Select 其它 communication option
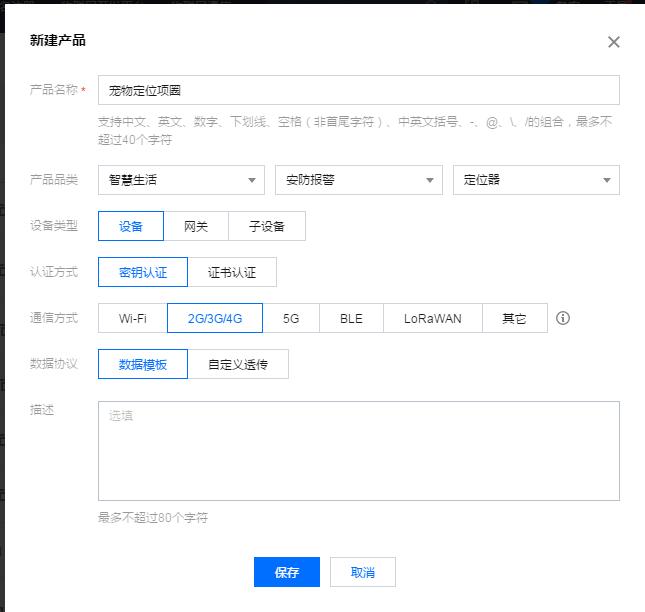The image size is (645, 612). [515, 318]
